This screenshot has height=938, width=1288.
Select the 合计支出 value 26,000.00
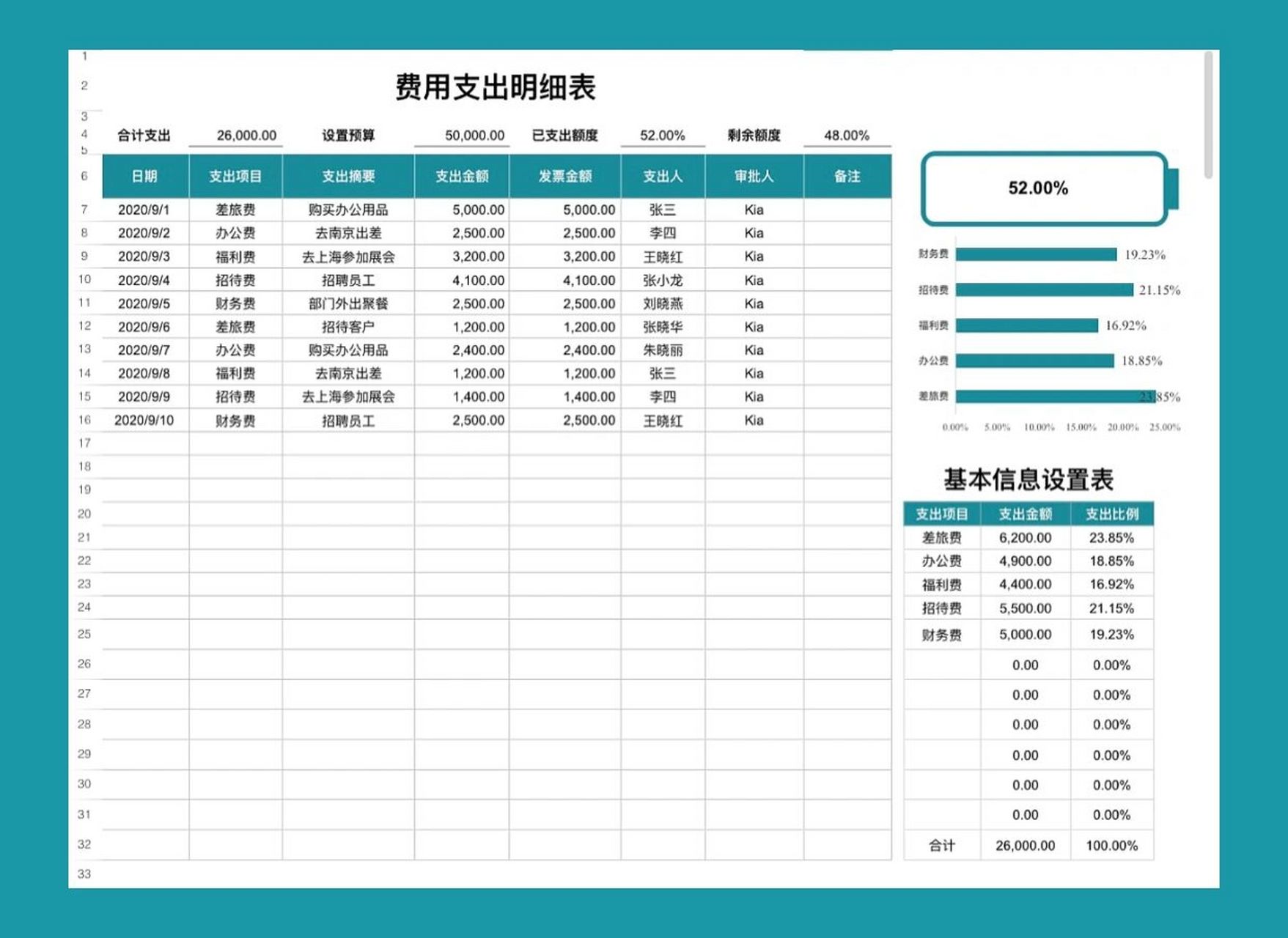[x=246, y=136]
